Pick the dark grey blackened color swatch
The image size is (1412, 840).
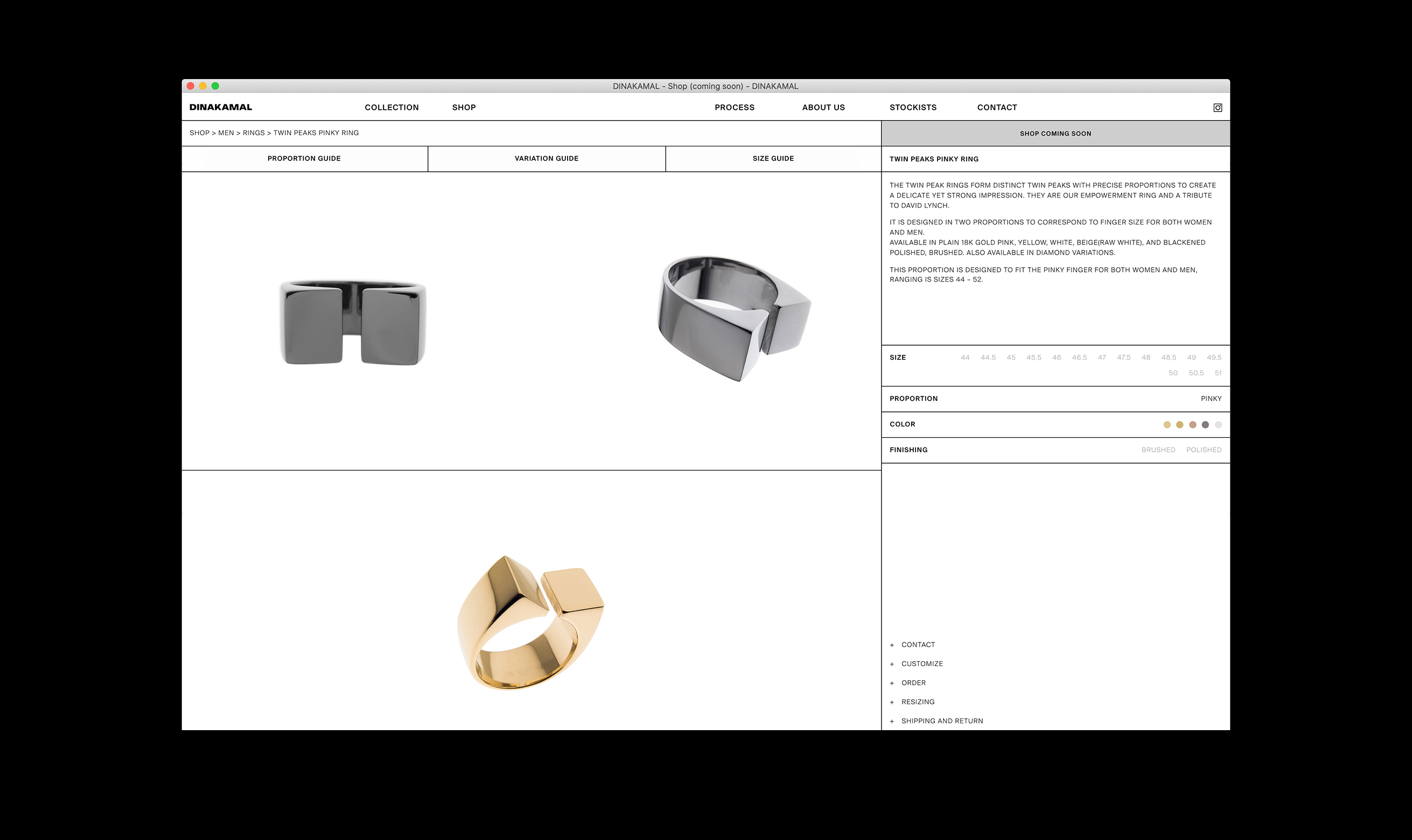coord(1205,424)
